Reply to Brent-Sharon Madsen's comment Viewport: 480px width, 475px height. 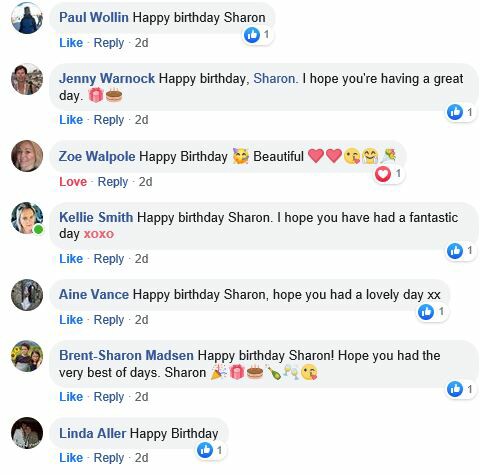click(109, 397)
